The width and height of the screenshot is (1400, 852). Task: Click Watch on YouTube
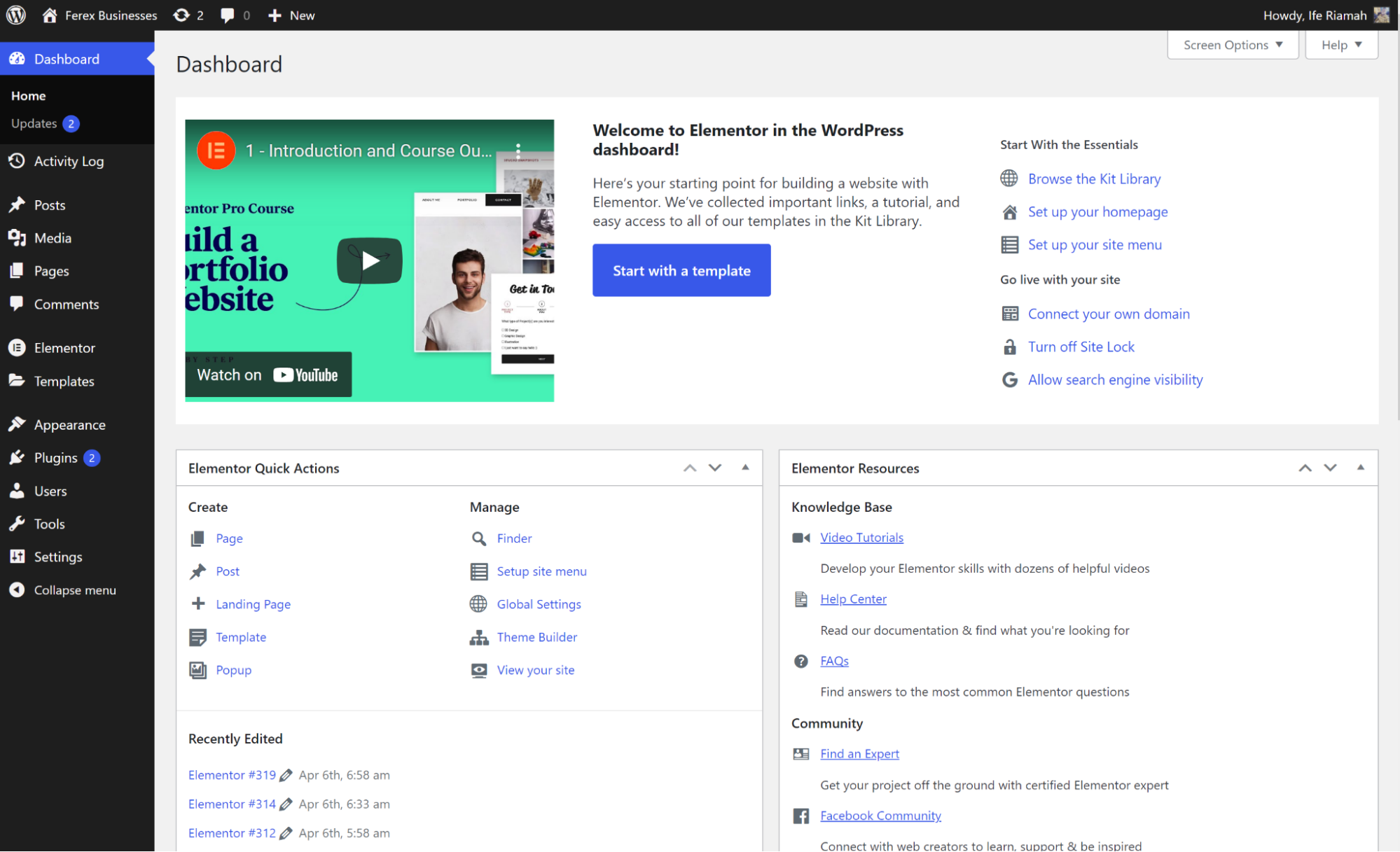coord(268,375)
